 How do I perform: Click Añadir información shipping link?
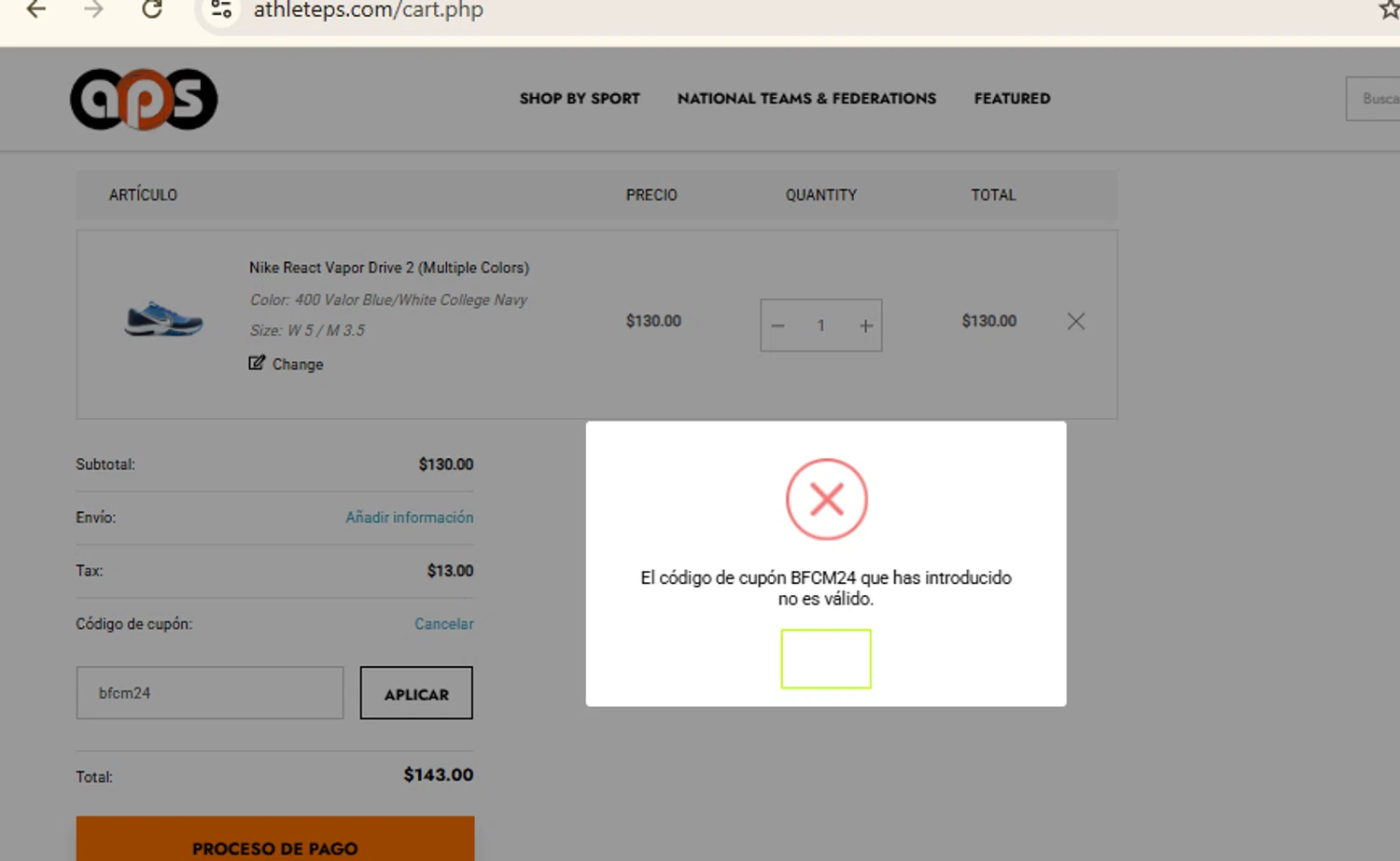pos(410,517)
